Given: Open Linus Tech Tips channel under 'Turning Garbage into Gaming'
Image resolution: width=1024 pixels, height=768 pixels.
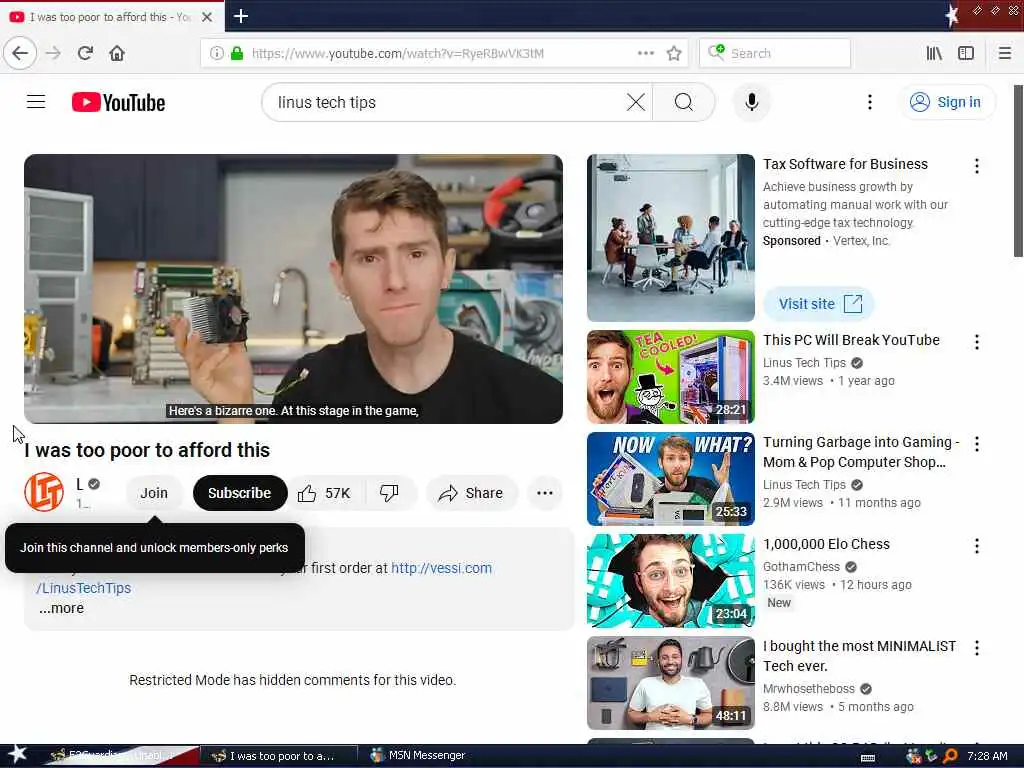Looking at the screenshot, I should pos(804,485).
